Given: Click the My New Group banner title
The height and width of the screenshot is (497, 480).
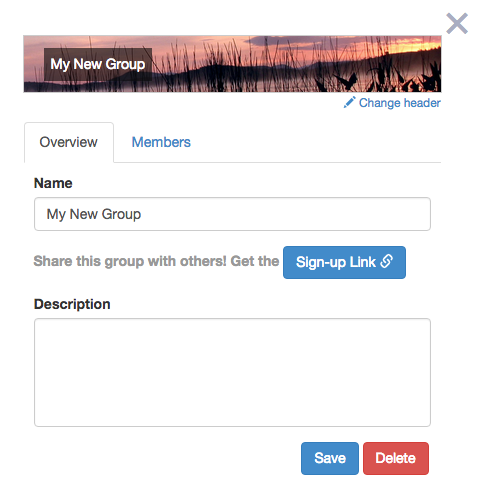Looking at the screenshot, I should (x=98, y=64).
